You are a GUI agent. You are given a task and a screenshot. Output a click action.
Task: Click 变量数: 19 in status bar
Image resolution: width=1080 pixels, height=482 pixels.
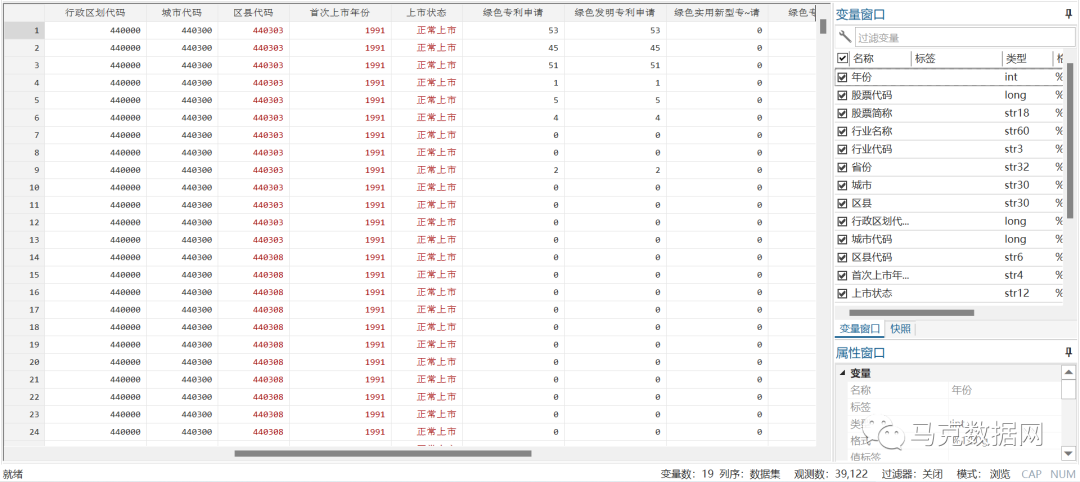pyautogui.click(x=686, y=474)
